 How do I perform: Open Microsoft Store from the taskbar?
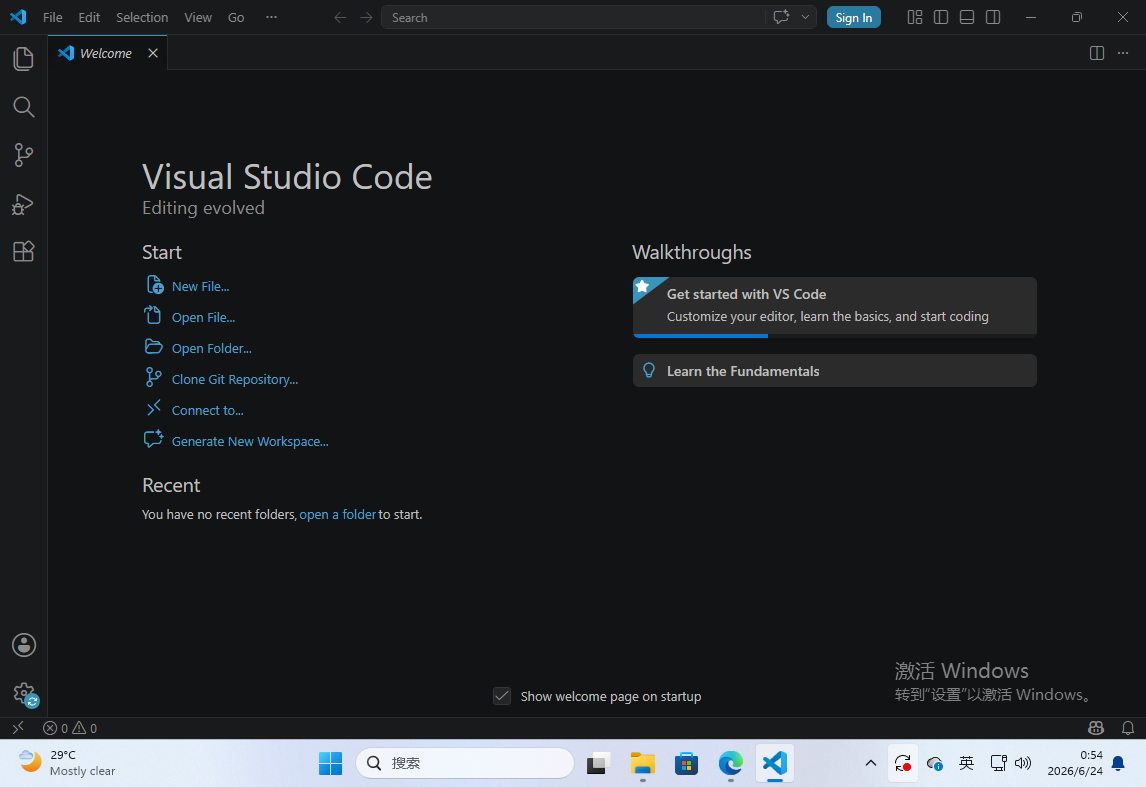[686, 763]
